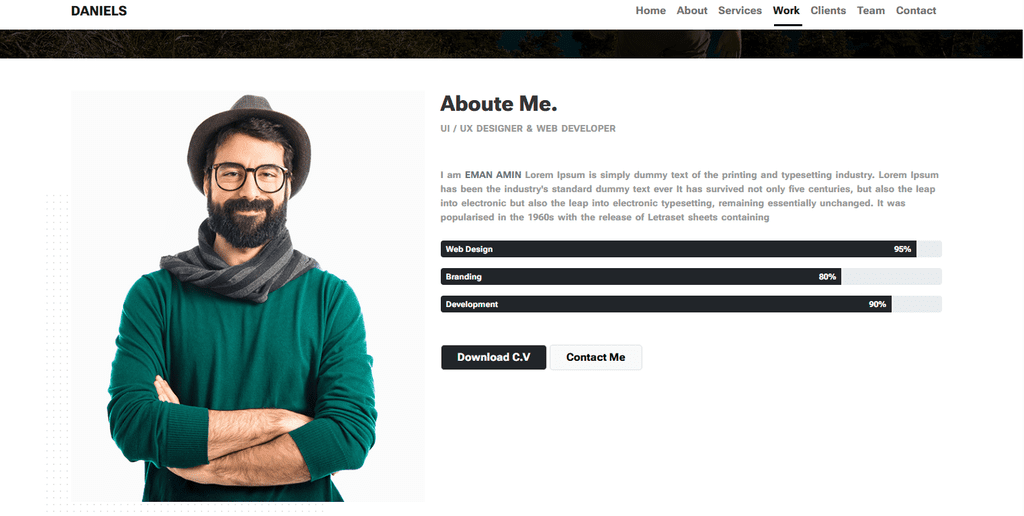Click the Development progress bar
The height and width of the screenshot is (516, 1024).
click(x=691, y=304)
